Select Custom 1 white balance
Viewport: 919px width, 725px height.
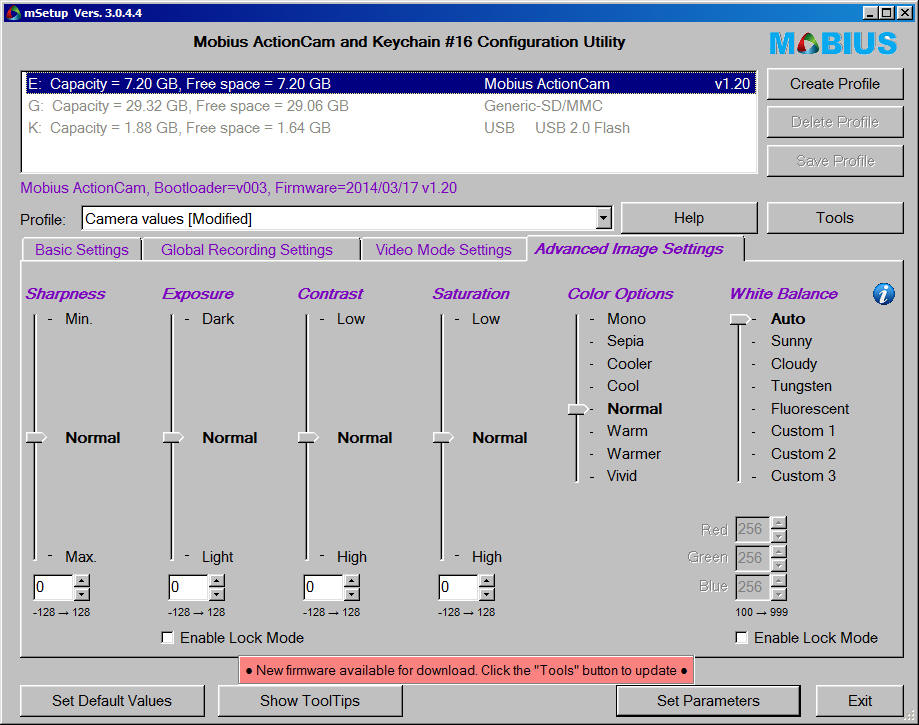tap(803, 431)
